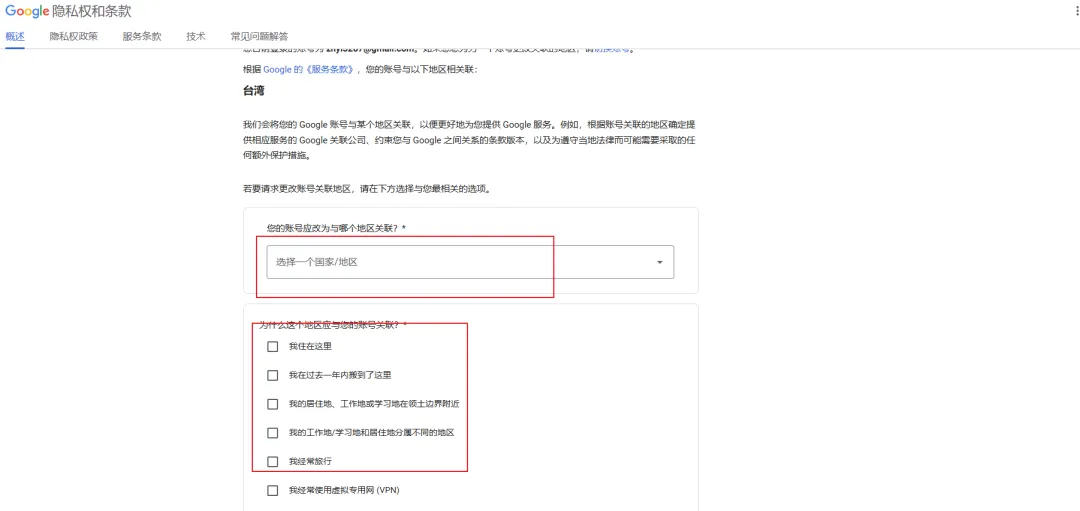This screenshot has width=1080, height=511.
Task: Tick 我的居住地、工作地或学习地在领土边界附近
Action: pos(273,404)
